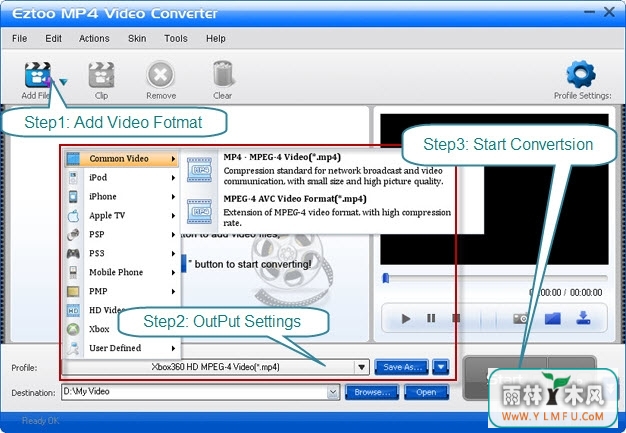Open the Skin menu
The width and height of the screenshot is (626, 433).
137,39
